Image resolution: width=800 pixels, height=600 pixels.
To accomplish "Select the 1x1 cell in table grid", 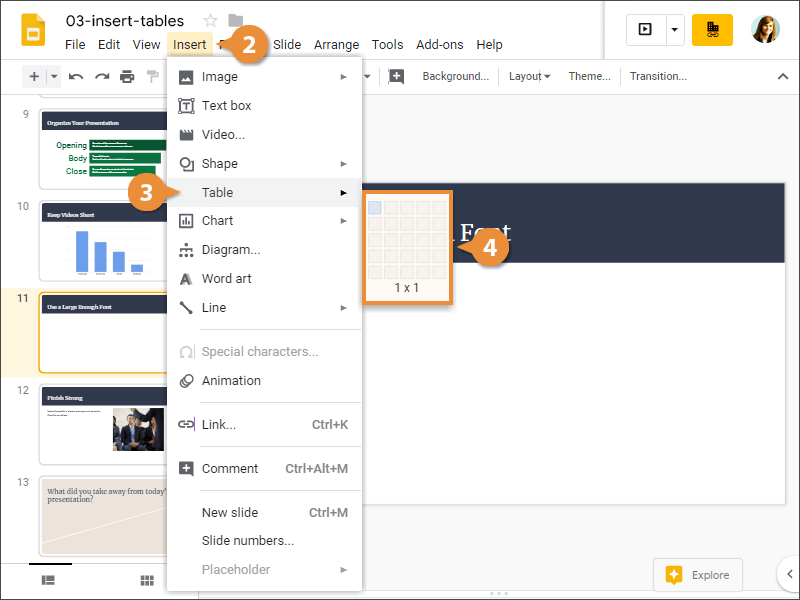I will coord(377,206).
